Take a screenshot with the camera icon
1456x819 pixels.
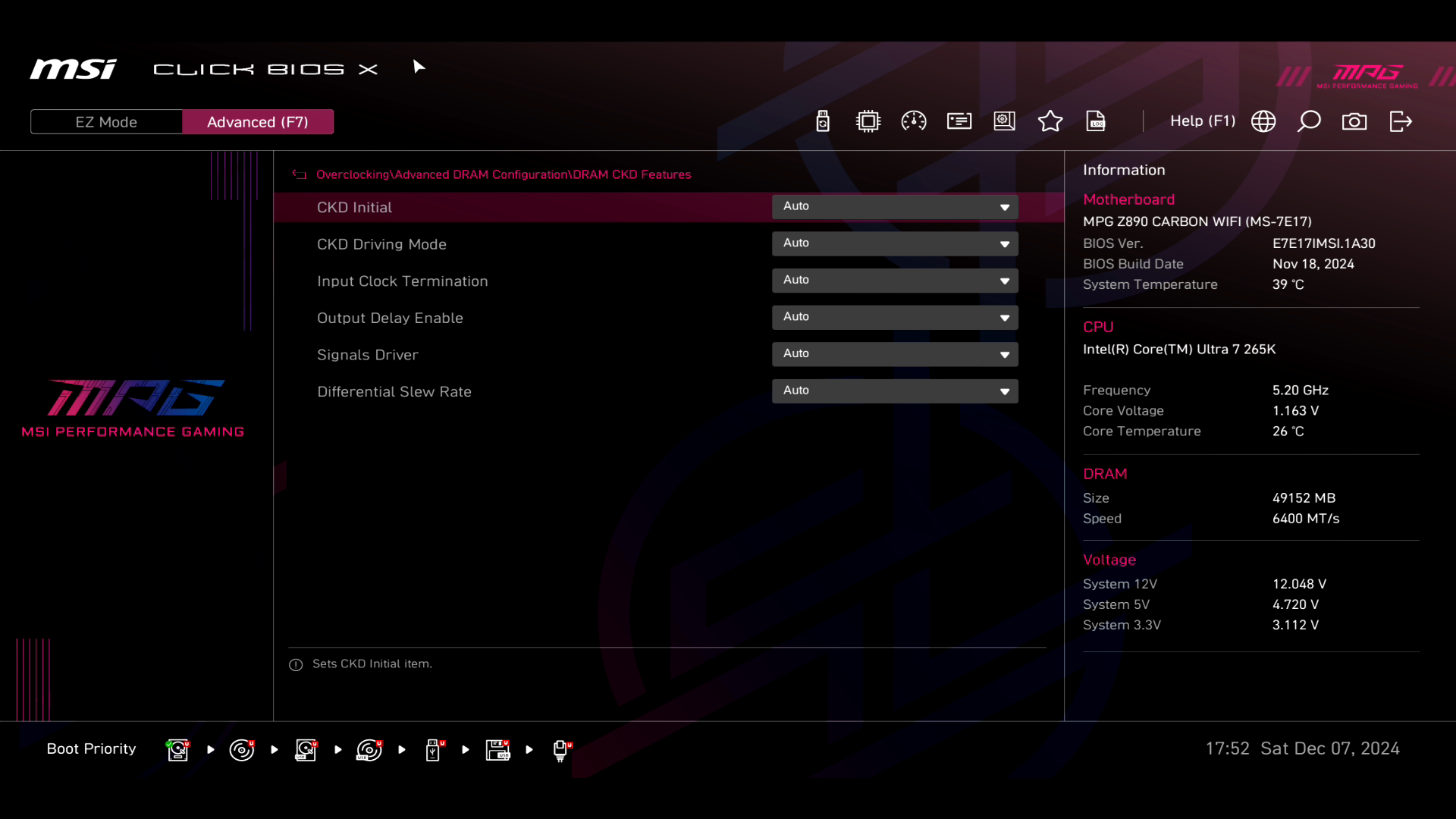(x=1354, y=121)
